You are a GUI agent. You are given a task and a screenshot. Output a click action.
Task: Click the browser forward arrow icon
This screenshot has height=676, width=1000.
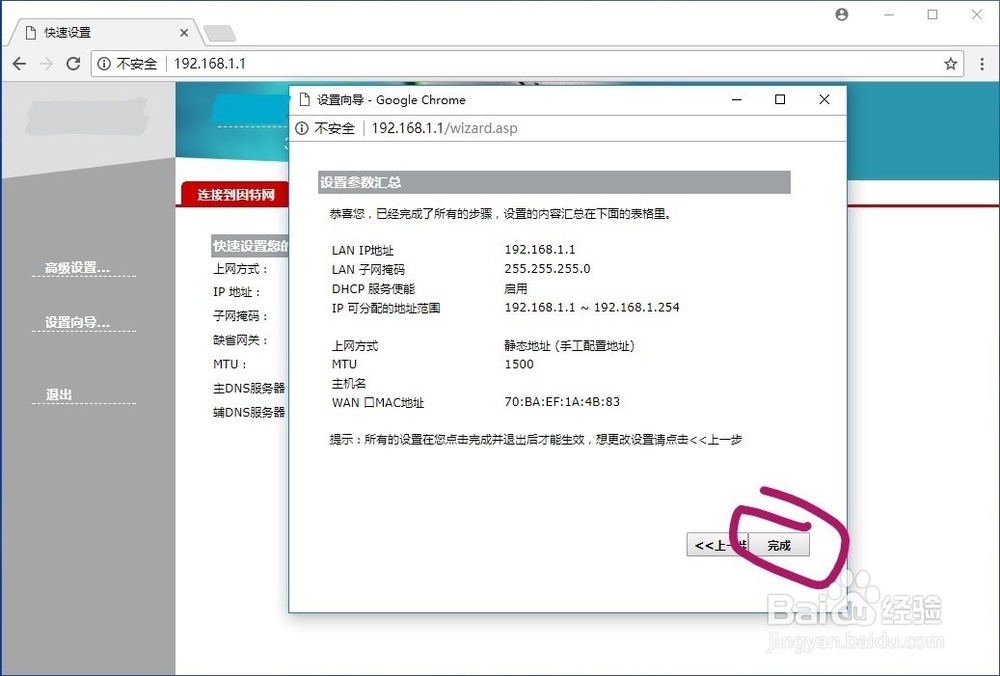pyautogui.click(x=45, y=63)
